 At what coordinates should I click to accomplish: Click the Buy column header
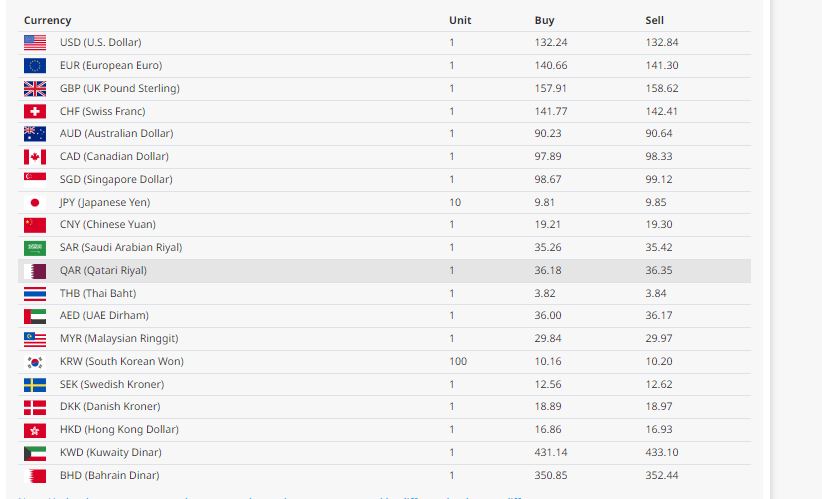tap(544, 20)
